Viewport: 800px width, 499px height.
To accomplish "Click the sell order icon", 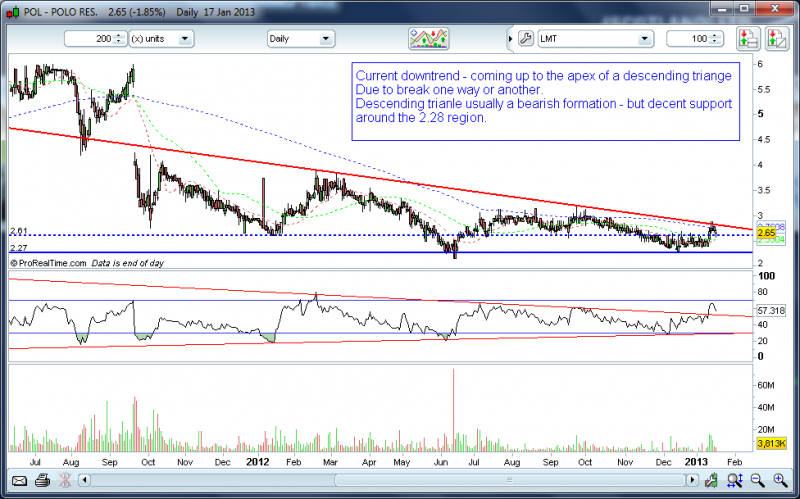I will pos(777,39).
